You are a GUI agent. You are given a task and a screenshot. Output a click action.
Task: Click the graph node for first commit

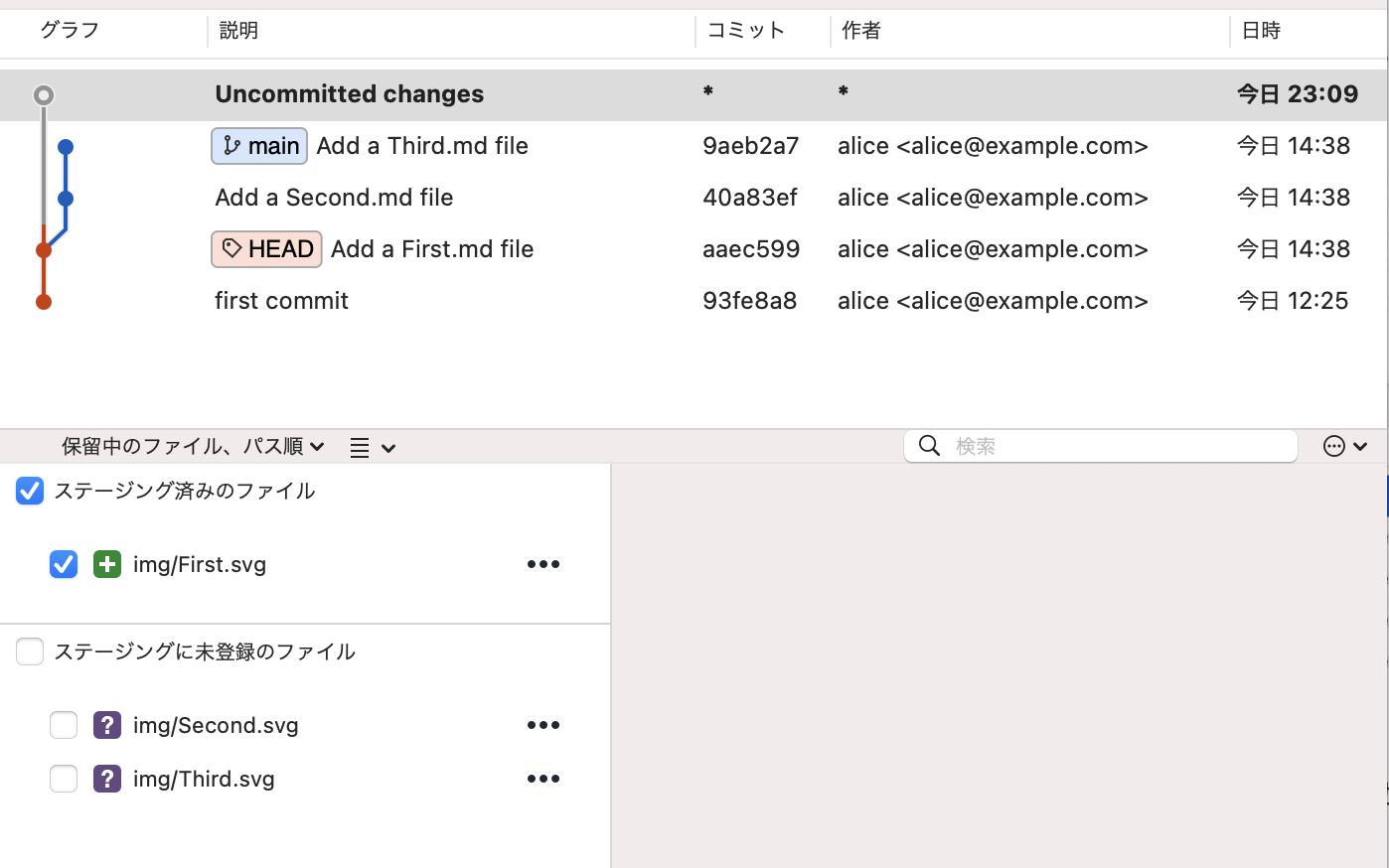[x=44, y=302]
